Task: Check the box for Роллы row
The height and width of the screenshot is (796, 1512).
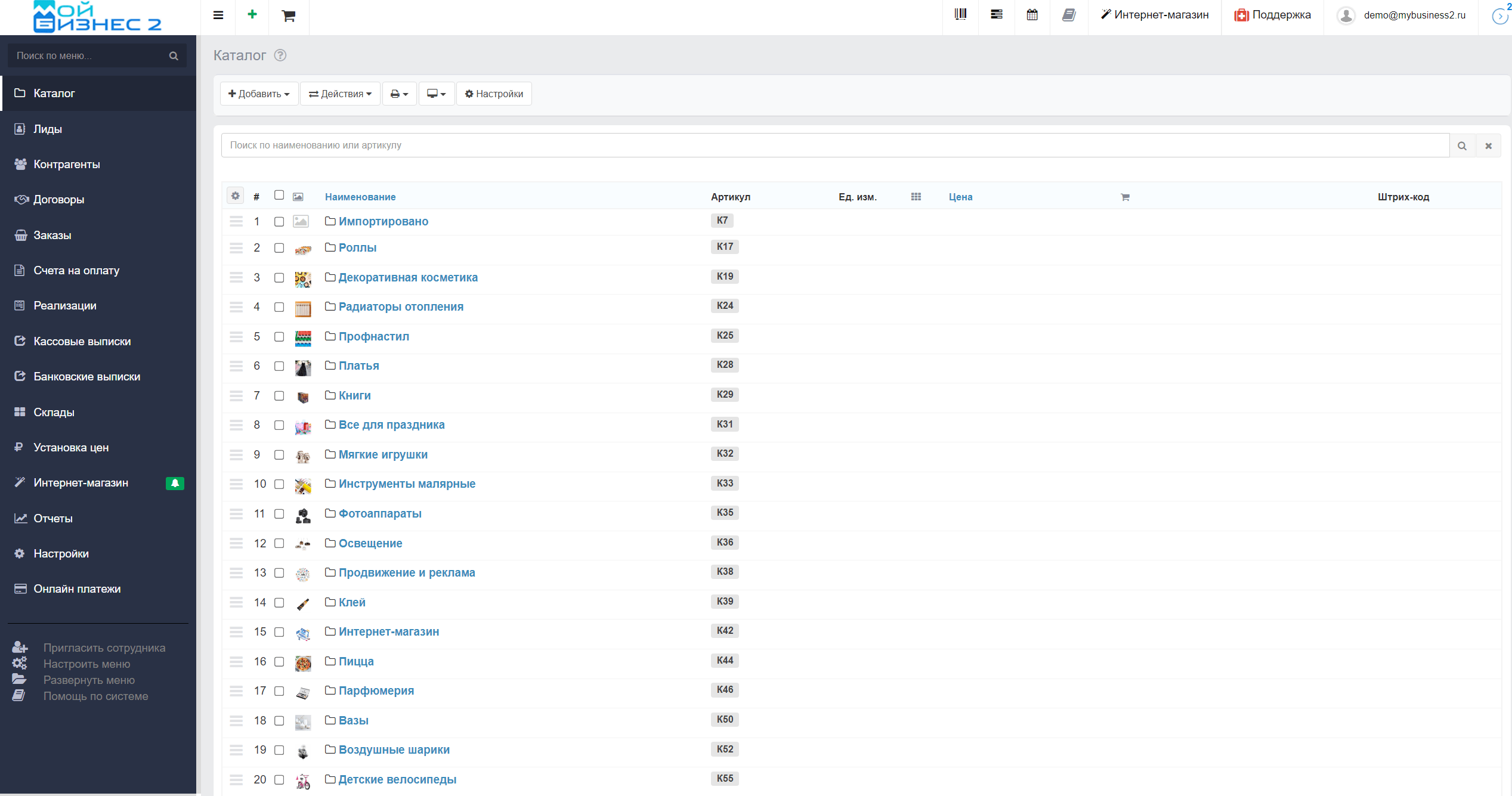Action: coord(279,248)
